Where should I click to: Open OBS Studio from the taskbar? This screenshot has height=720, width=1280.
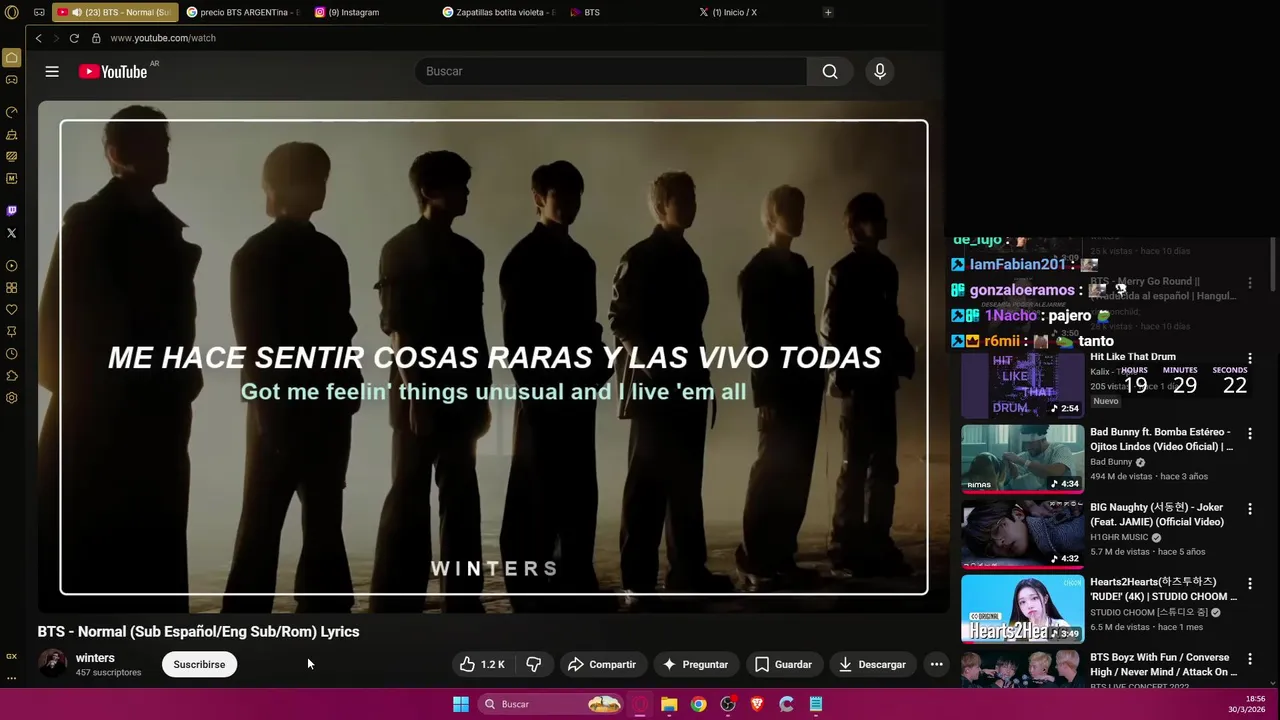728,704
